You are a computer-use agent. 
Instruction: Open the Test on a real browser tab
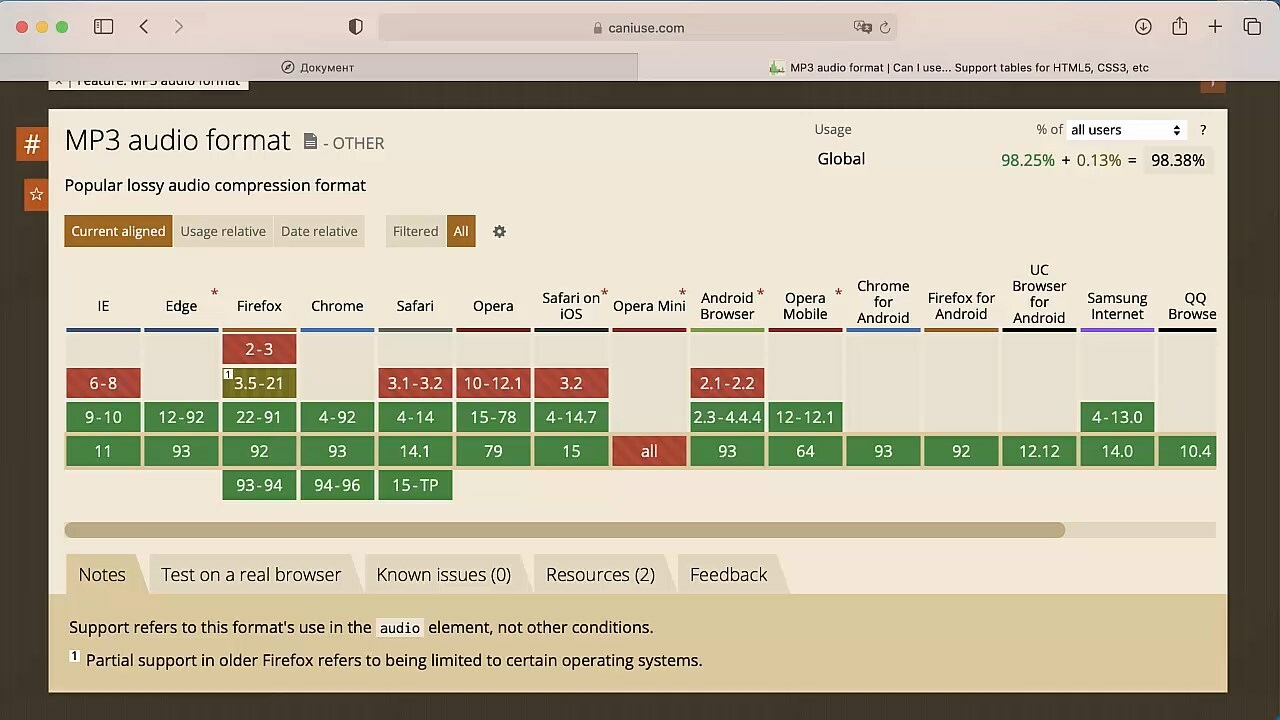tap(251, 574)
